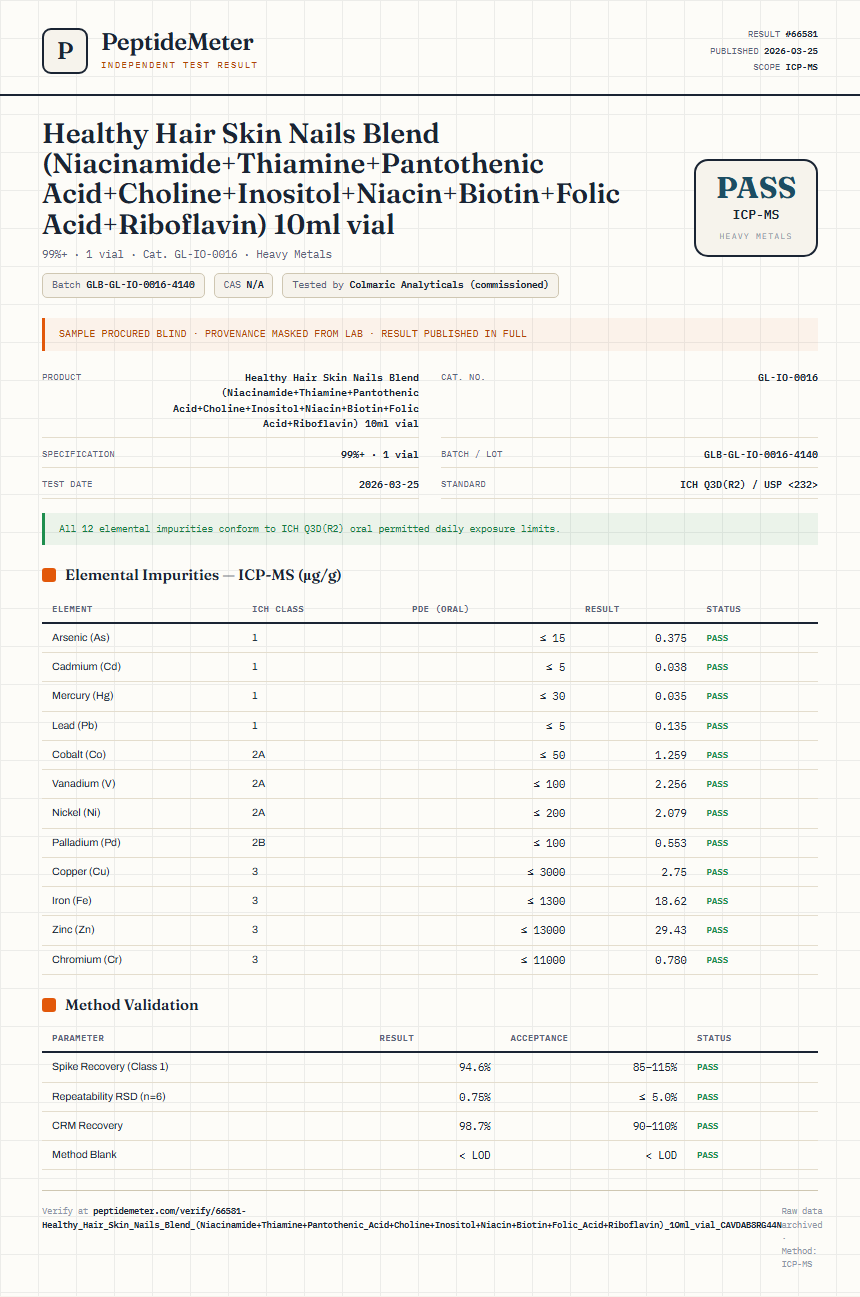Click the Mercury result value 0.035
The height and width of the screenshot is (1297, 860).
[x=671, y=696]
